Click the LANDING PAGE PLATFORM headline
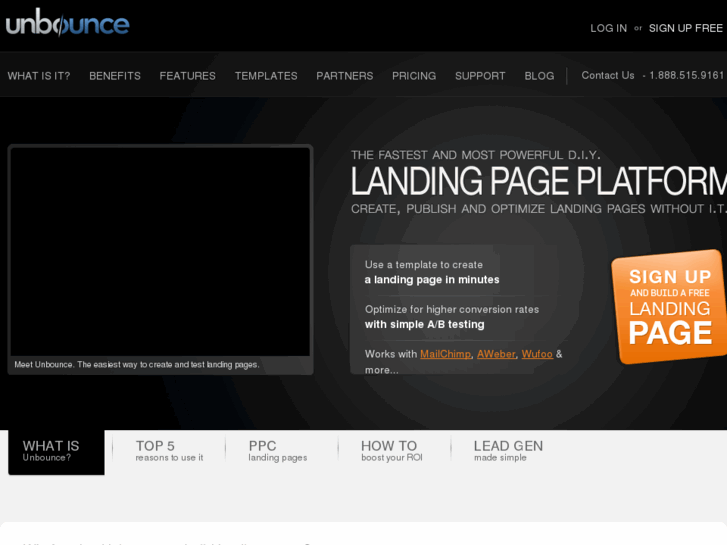This screenshot has width=727, height=545. [539, 181]
